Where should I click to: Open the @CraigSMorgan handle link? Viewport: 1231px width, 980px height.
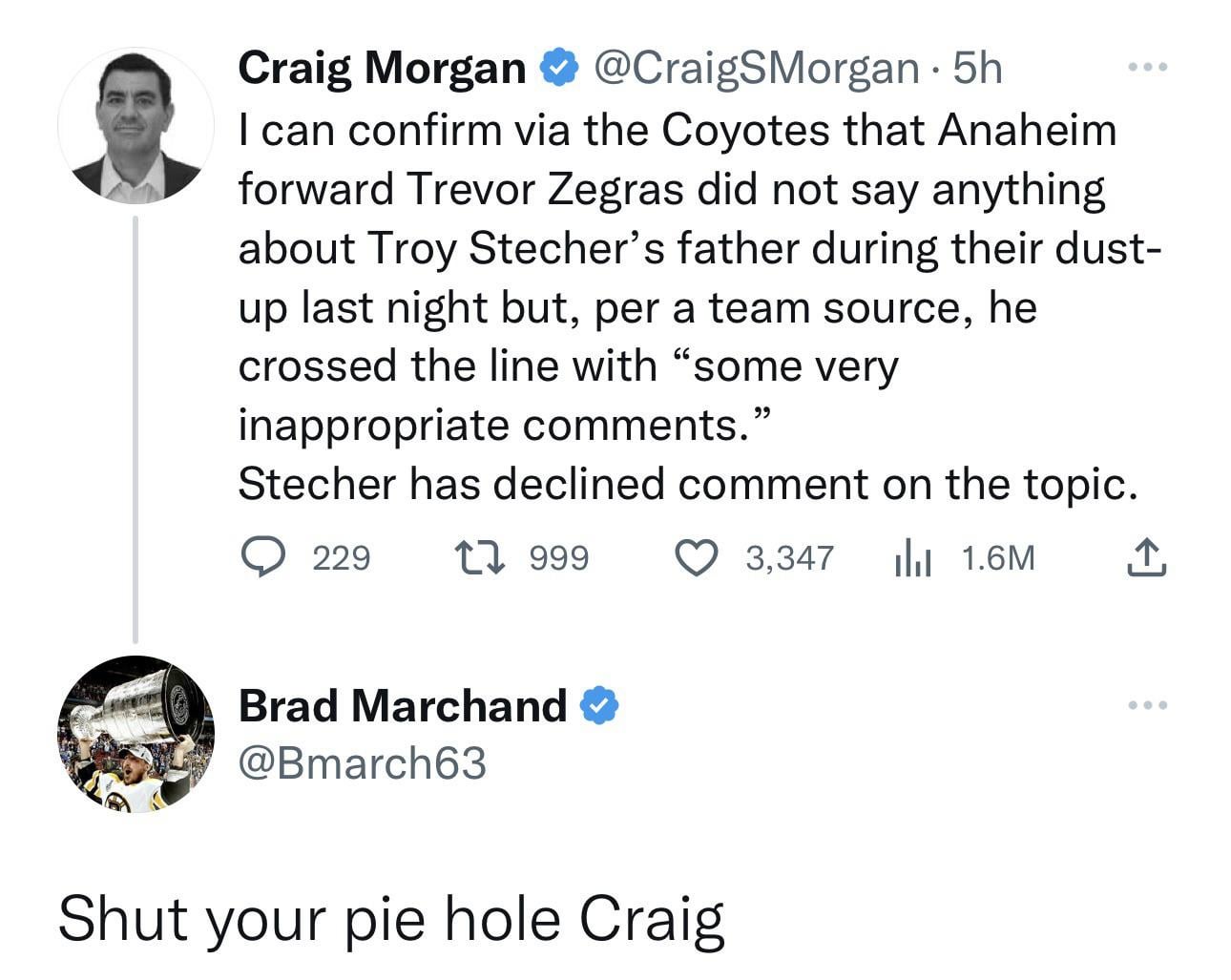pos(755,68)
